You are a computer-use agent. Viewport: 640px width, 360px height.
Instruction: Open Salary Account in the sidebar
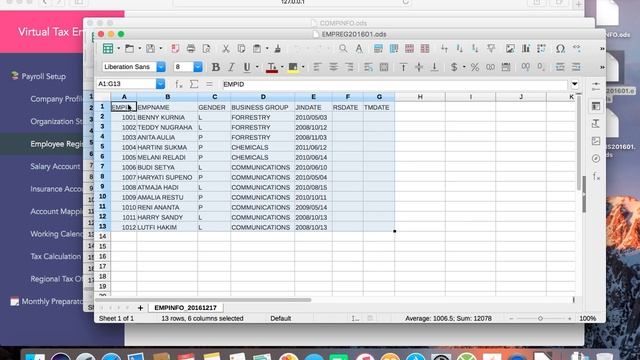55,167
